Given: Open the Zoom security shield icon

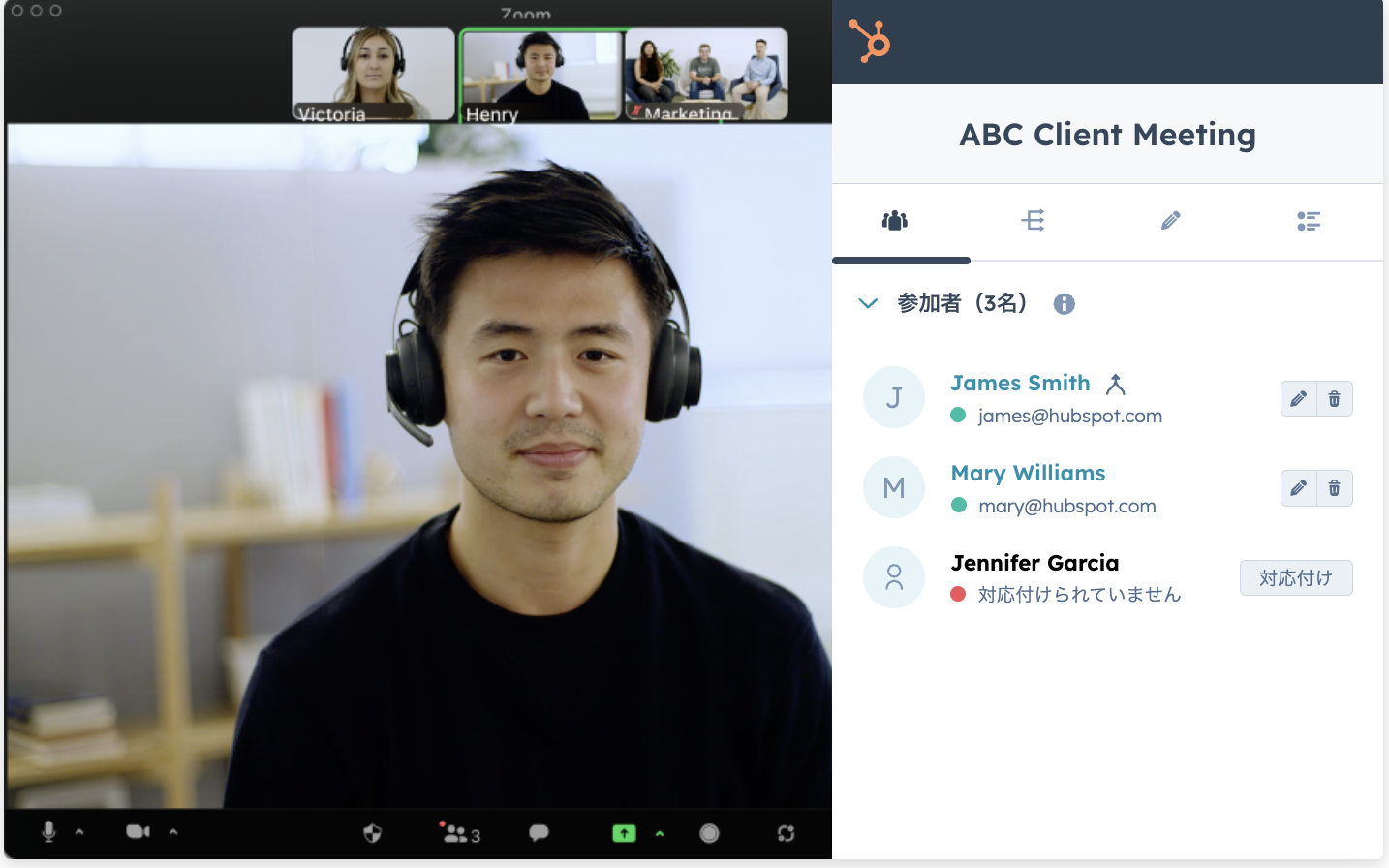Looking at the screenshot, I should click(372, 833).
